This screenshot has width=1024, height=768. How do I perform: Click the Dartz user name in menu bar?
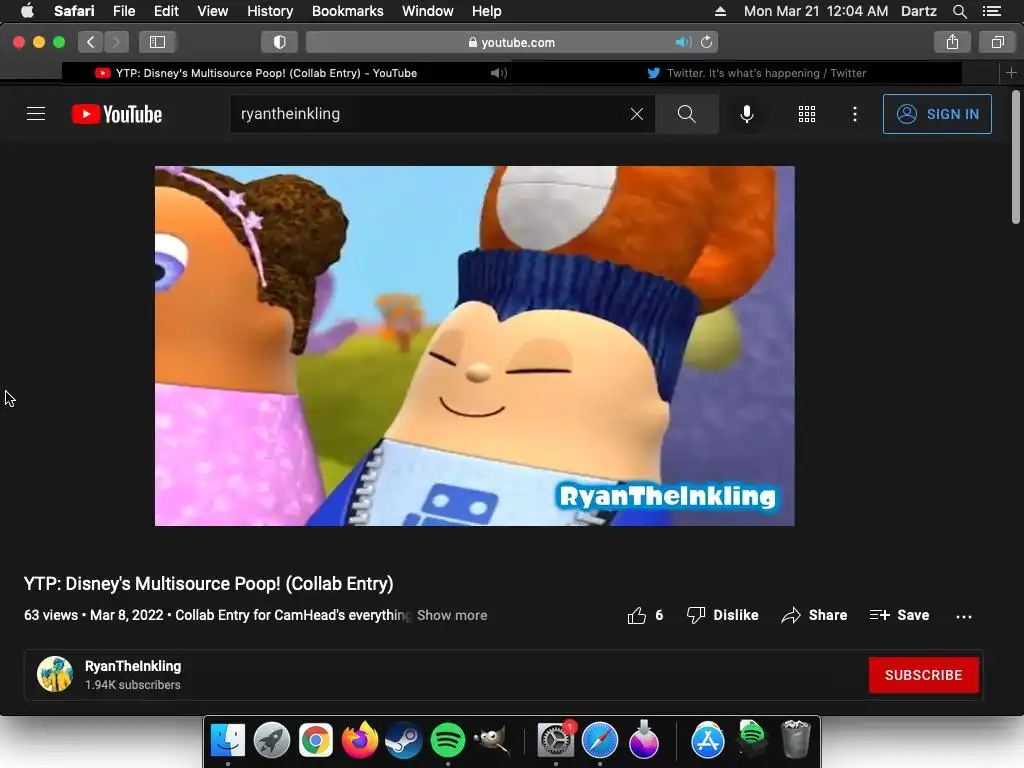point(918,11)
